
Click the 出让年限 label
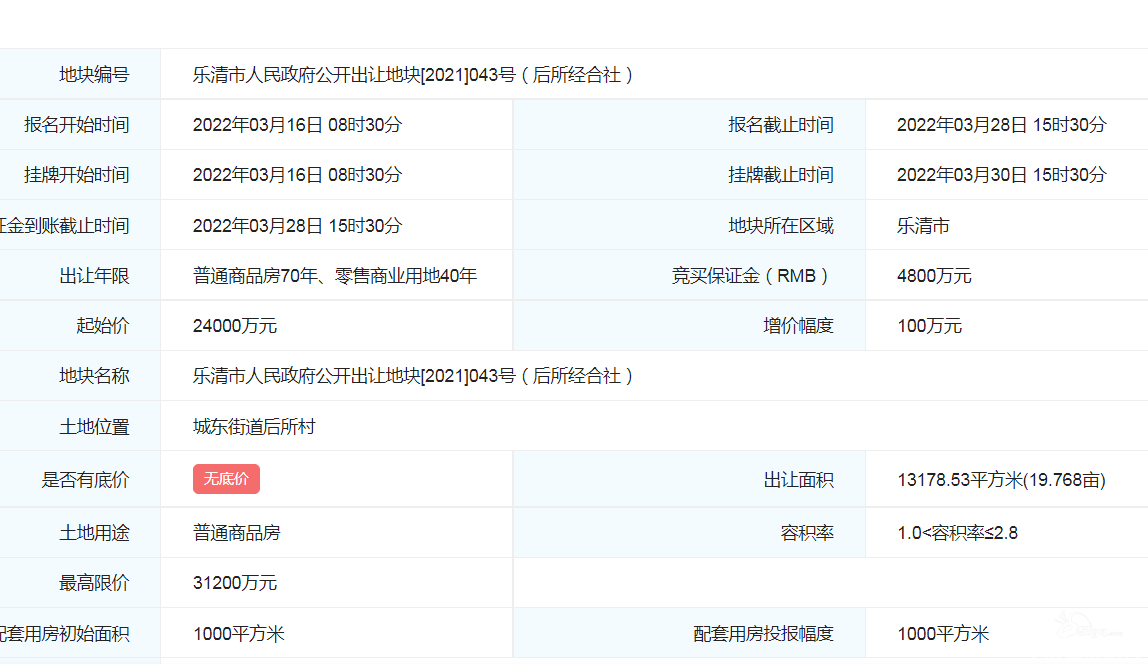[x=94, y=276]
